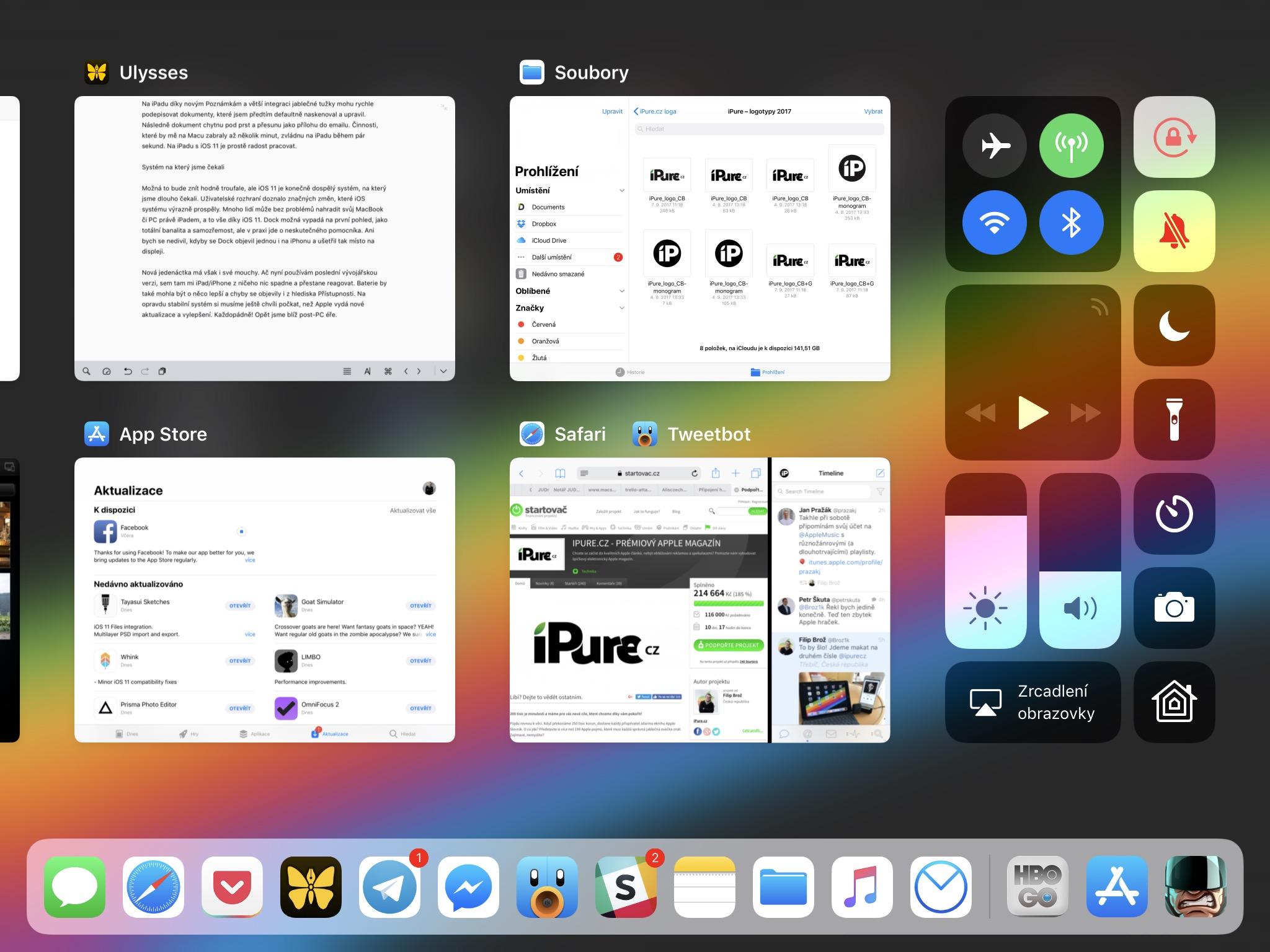1270x952 pixels.
Task: Tap Zrcadlení obrazovky button
Action: pos(1032,702)
